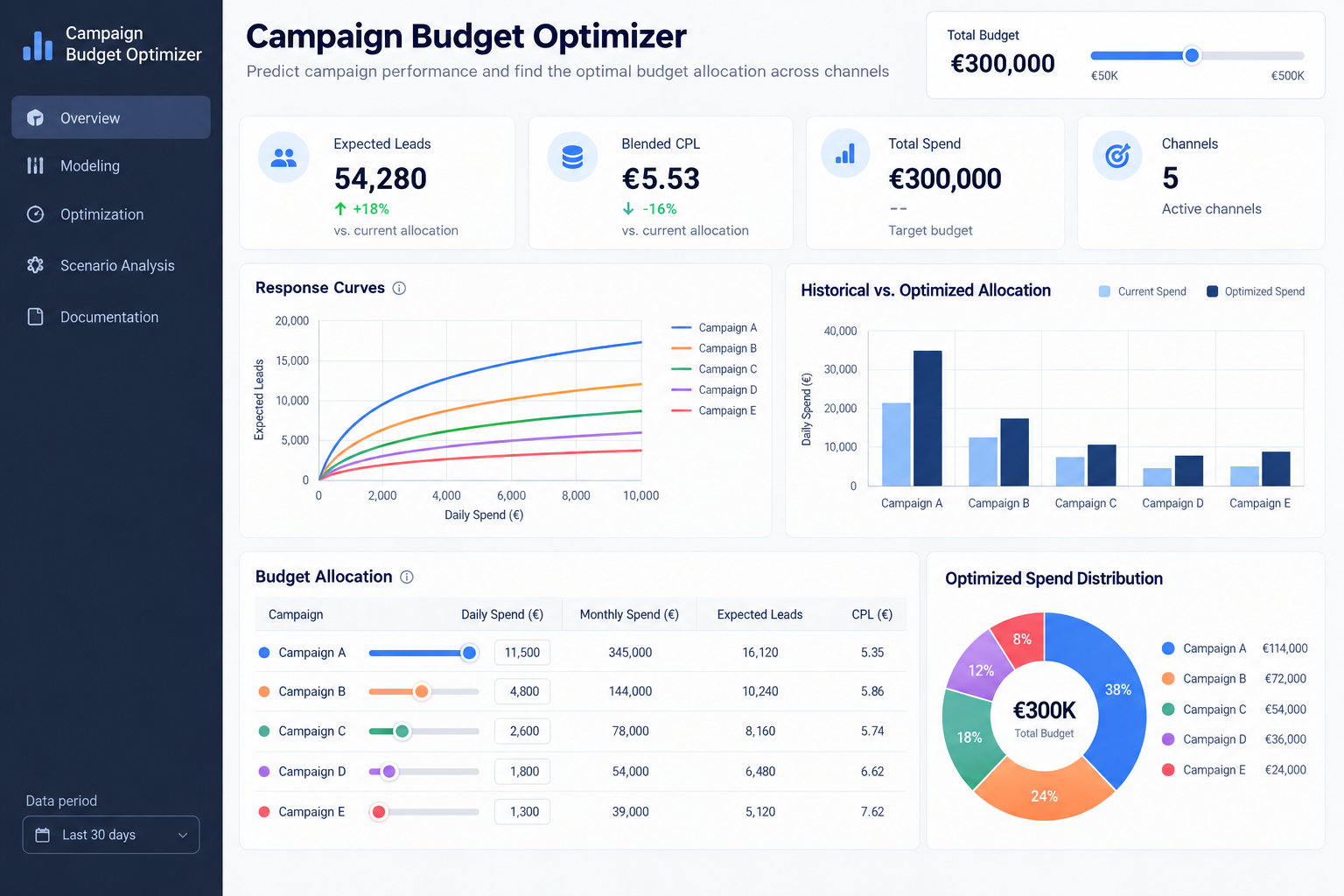Screen dimensions: 1344x896
Task: Click the 38% donut chart segment
Action: pyautogui.click(x=1116, y=691)
